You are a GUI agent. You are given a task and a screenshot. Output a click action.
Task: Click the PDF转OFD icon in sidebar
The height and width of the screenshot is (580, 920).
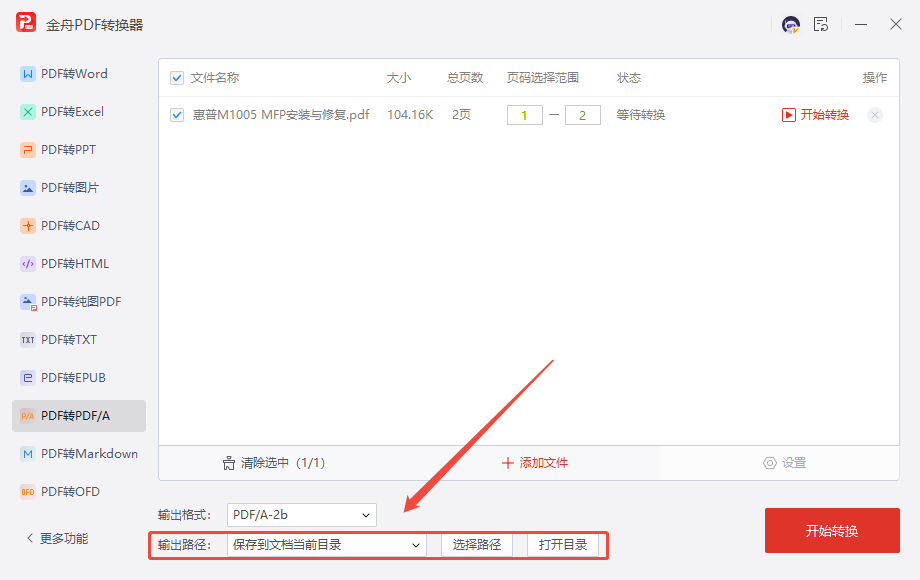tap(28, 492)
